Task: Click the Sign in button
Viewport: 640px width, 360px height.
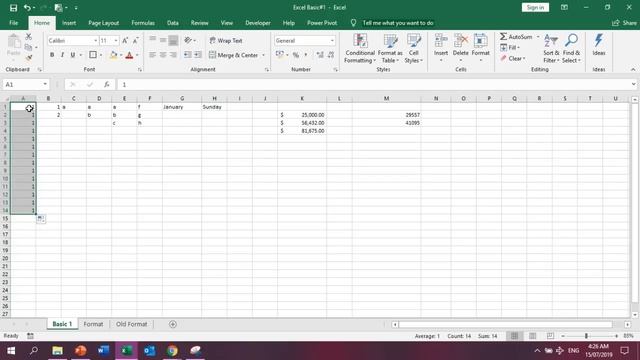Action: coord(535,7)
